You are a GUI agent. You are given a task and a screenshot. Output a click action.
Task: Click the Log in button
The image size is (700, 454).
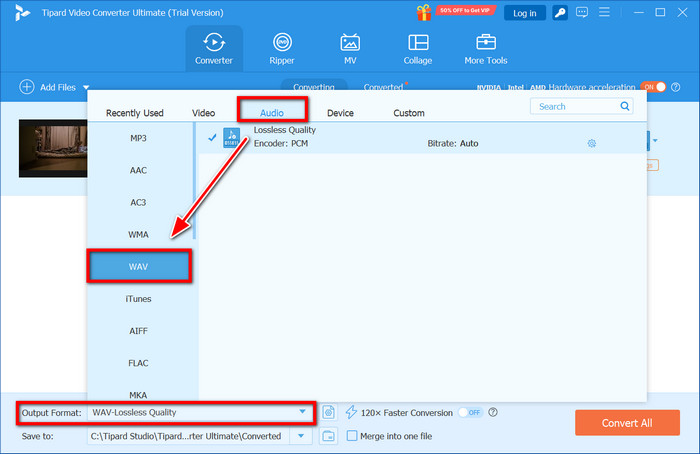[x=525, y=13]
